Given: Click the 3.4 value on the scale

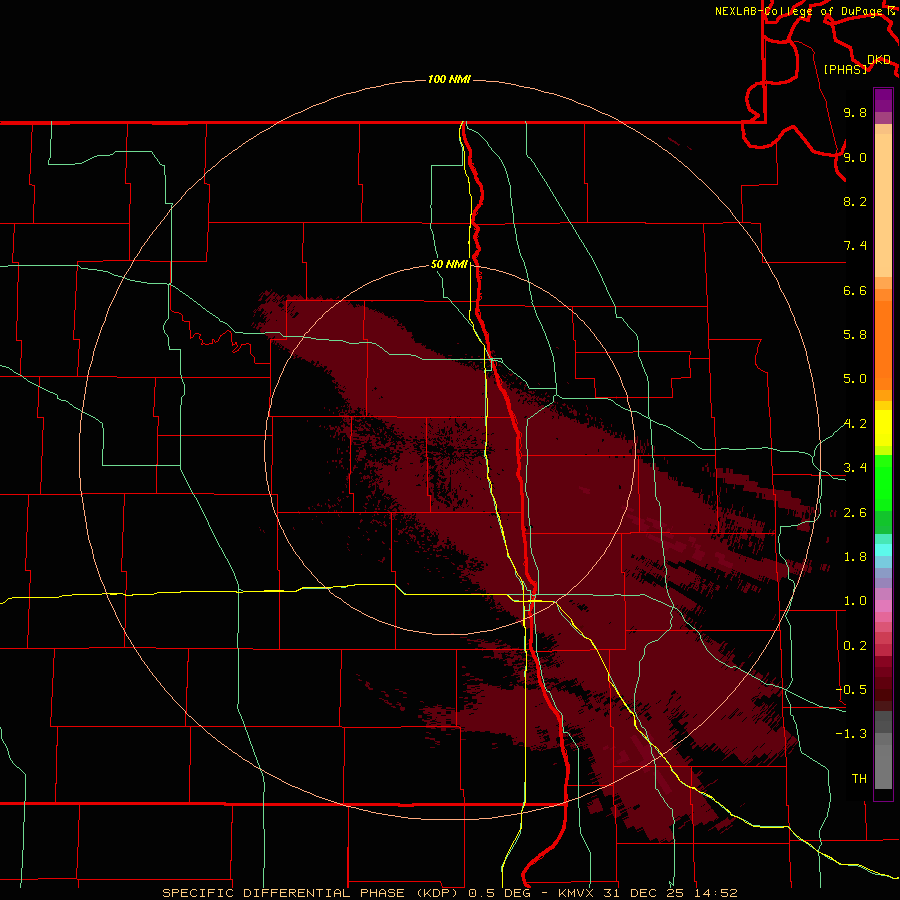Looking at the screenshot, I should (x=855, y=468).
